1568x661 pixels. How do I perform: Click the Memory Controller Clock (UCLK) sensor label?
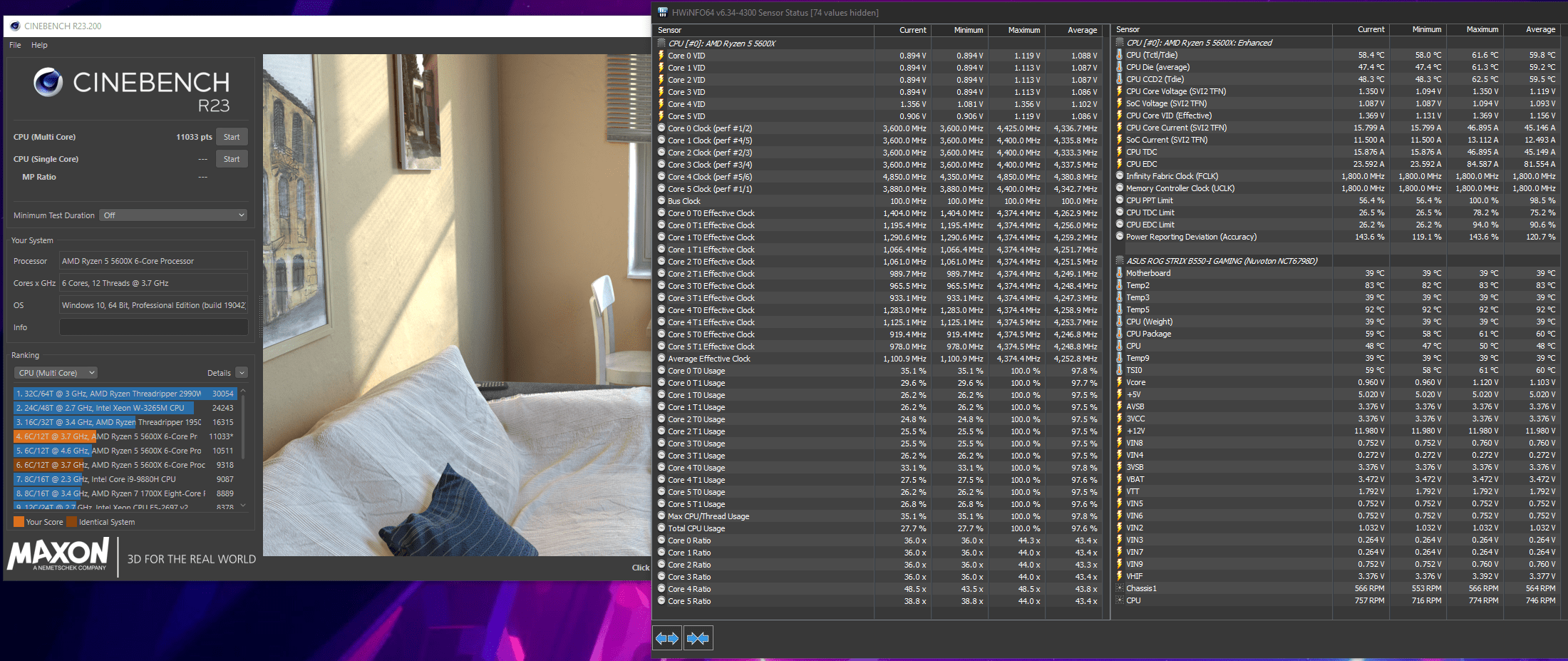1180,188
